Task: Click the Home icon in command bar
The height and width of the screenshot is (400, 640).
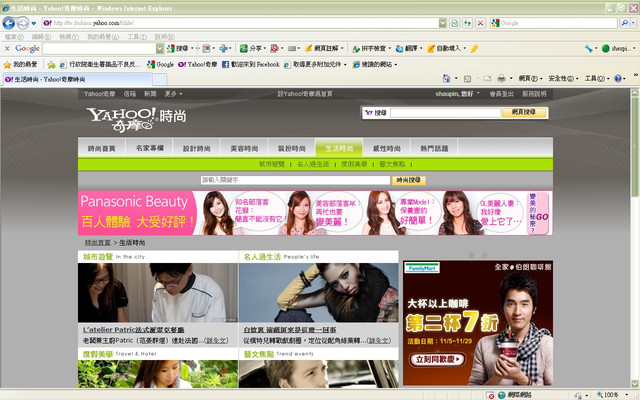Action: click(x=447, y=78)
